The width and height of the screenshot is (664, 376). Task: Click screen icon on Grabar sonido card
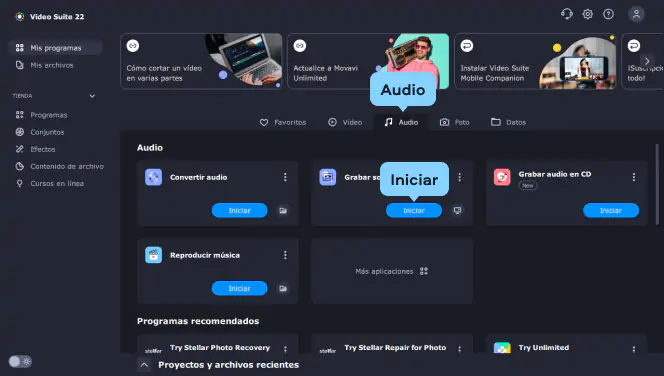tap(457, 210)
